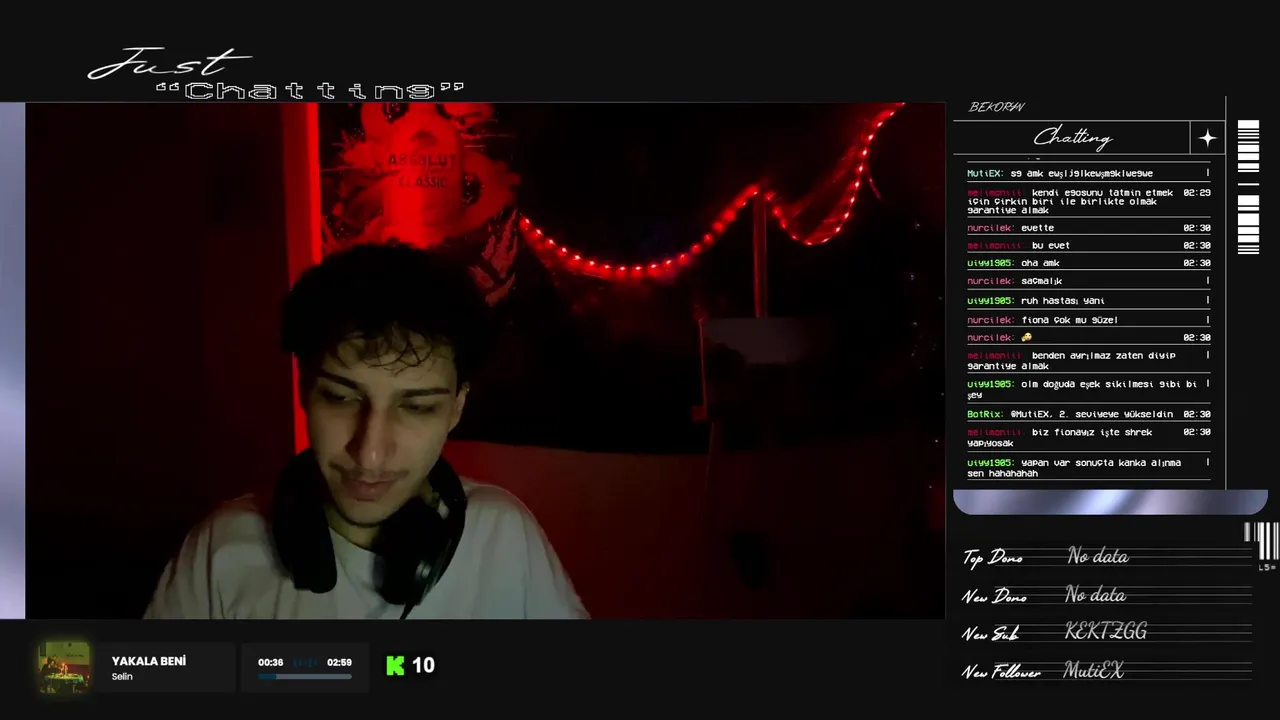
Task: Click the viewer count 10
Action: coord(423,665)
